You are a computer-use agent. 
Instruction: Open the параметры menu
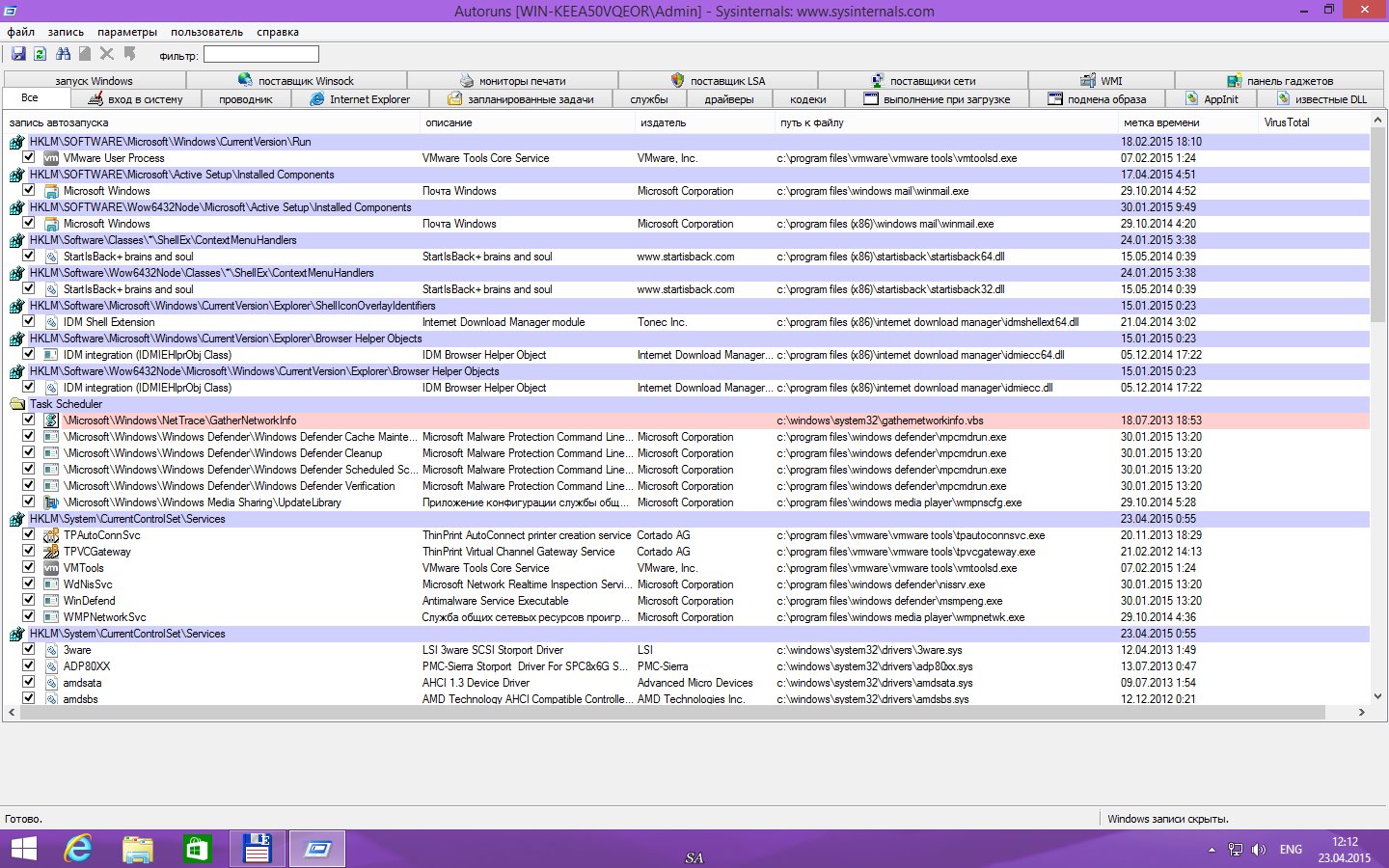pyautogui.click(x=127, y=32)
